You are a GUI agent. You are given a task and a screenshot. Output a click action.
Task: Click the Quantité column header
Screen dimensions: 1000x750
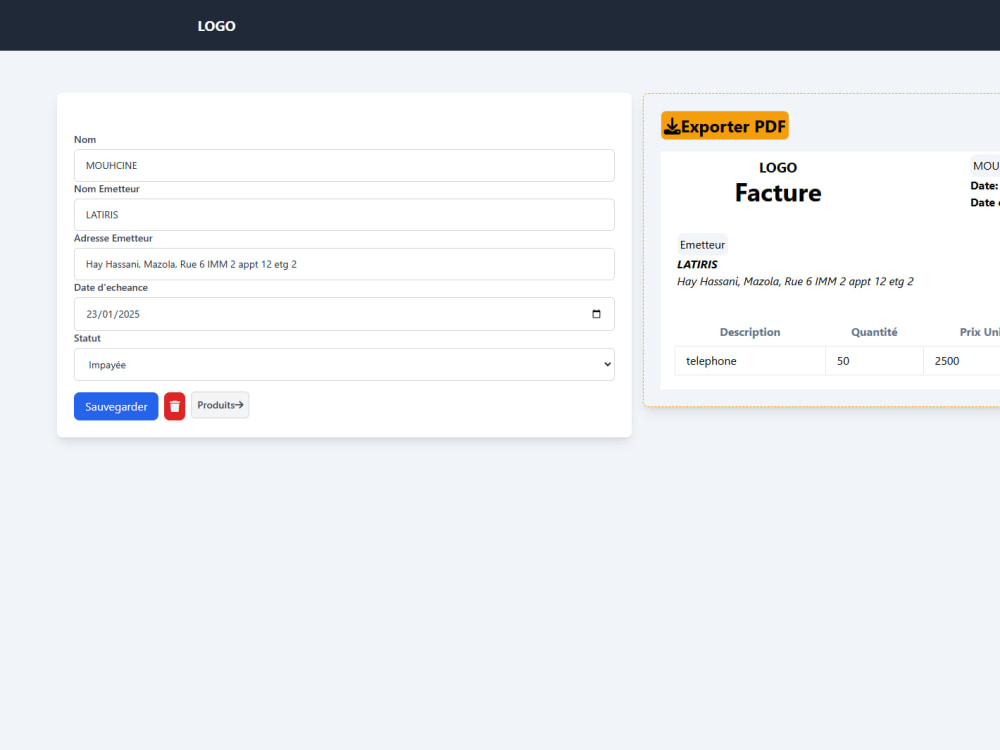pyautogui.click(x=874, y=332)
